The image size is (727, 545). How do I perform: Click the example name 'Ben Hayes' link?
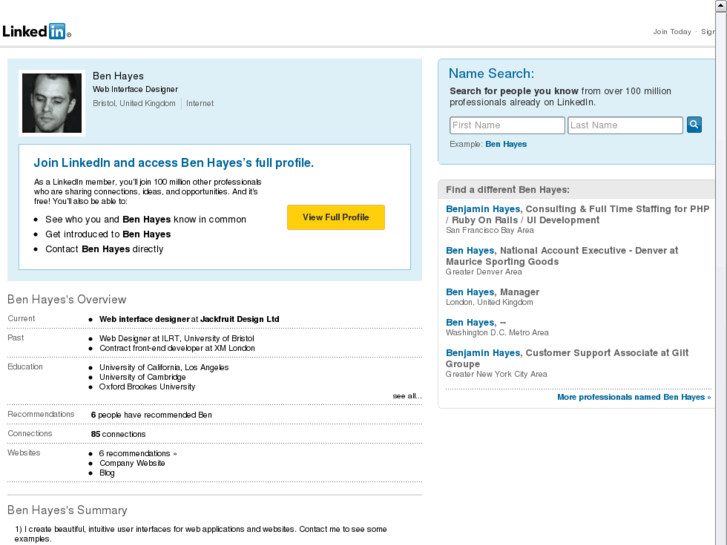tap(506, 144)
